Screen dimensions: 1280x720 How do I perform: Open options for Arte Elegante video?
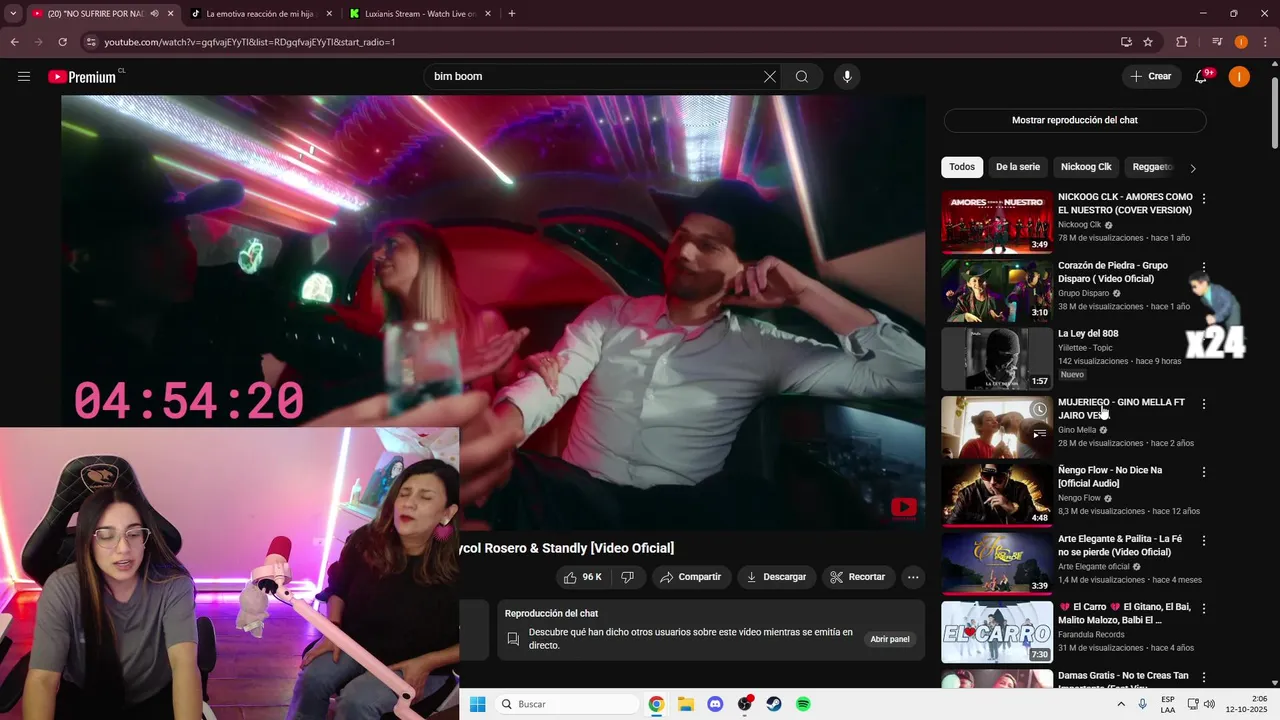1204,540
